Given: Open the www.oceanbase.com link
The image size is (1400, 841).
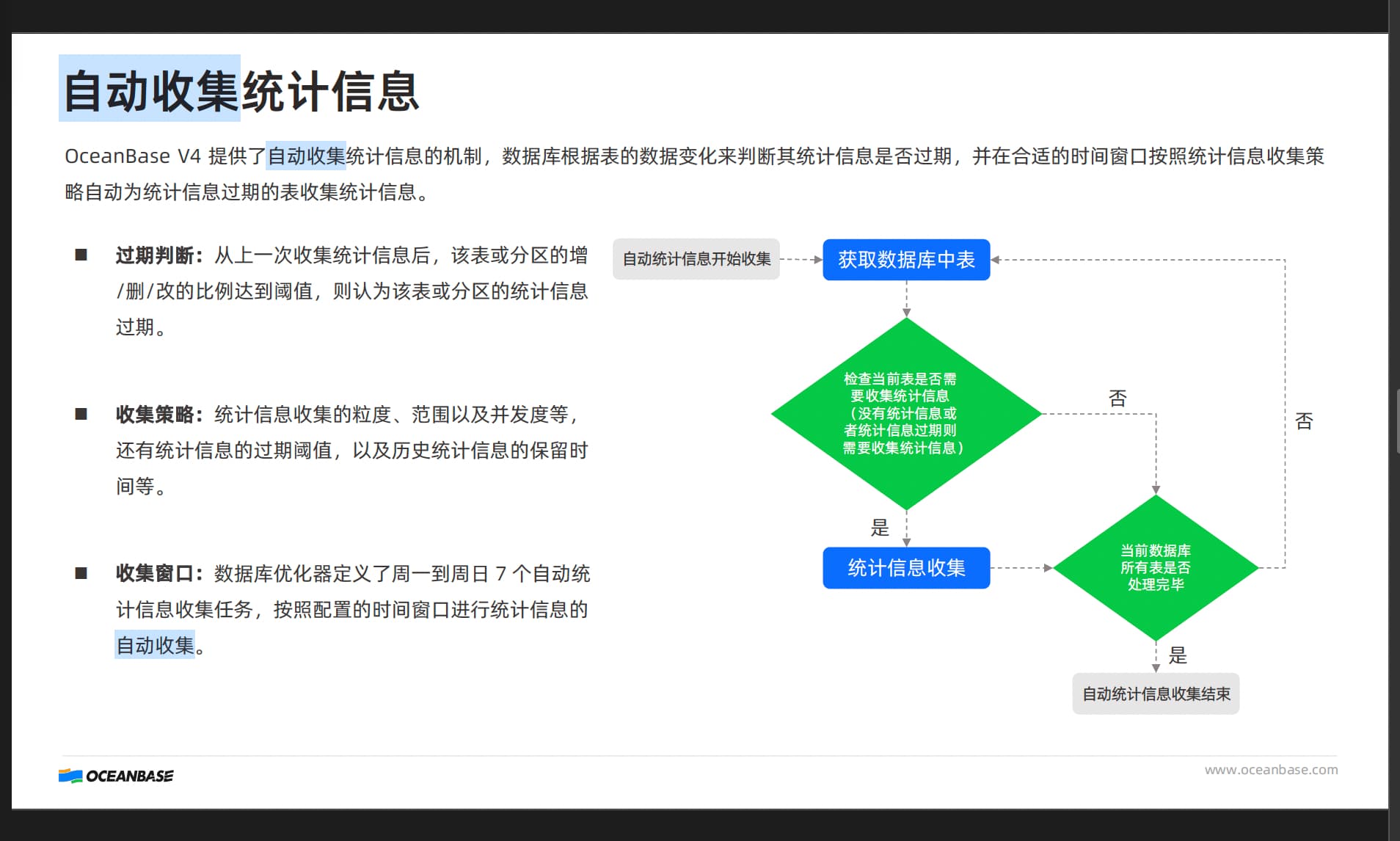Looking at the screenshot, I should [x=1271, y=770].
